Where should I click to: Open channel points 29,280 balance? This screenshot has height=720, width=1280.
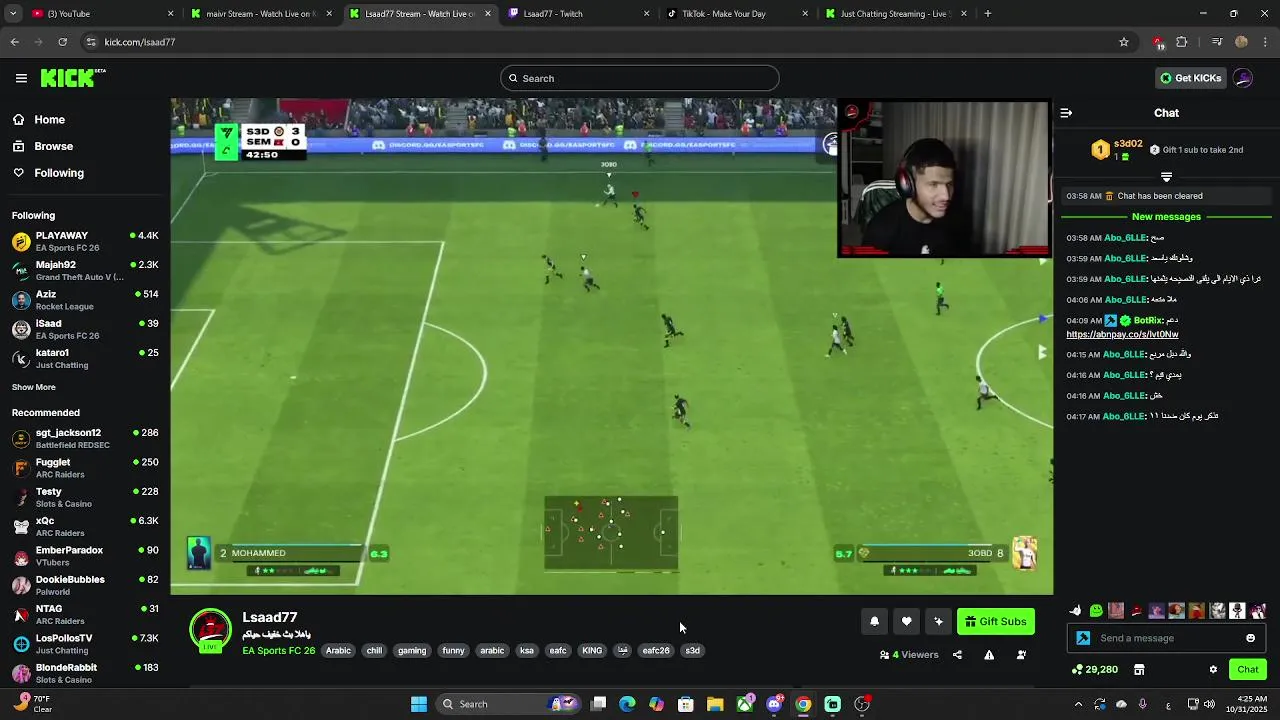pos(1095,669)
